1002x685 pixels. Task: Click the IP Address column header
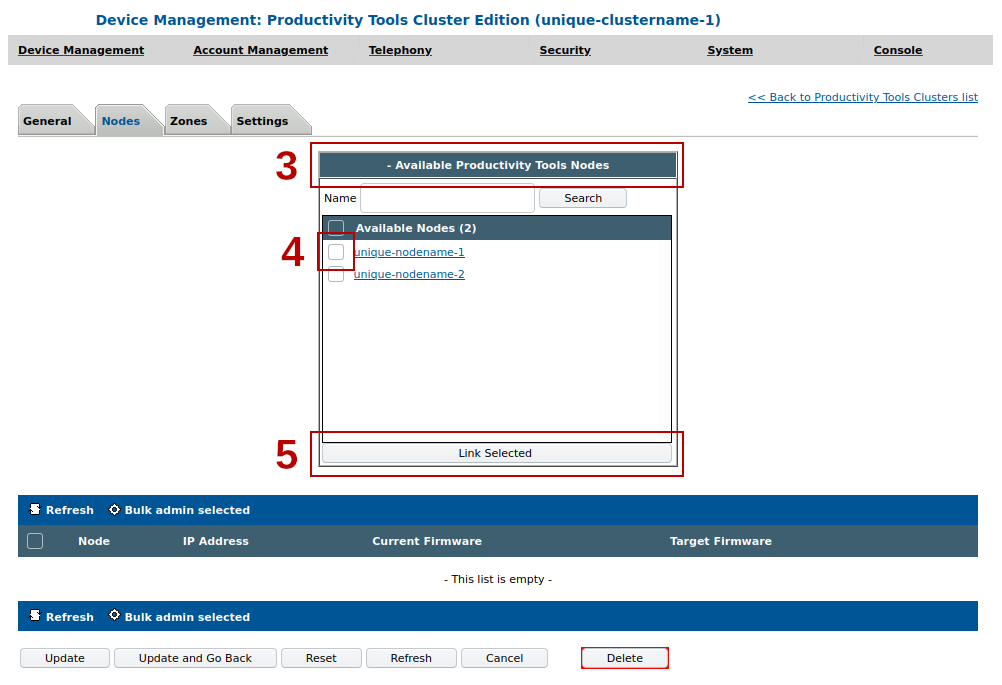click(215, 541)
